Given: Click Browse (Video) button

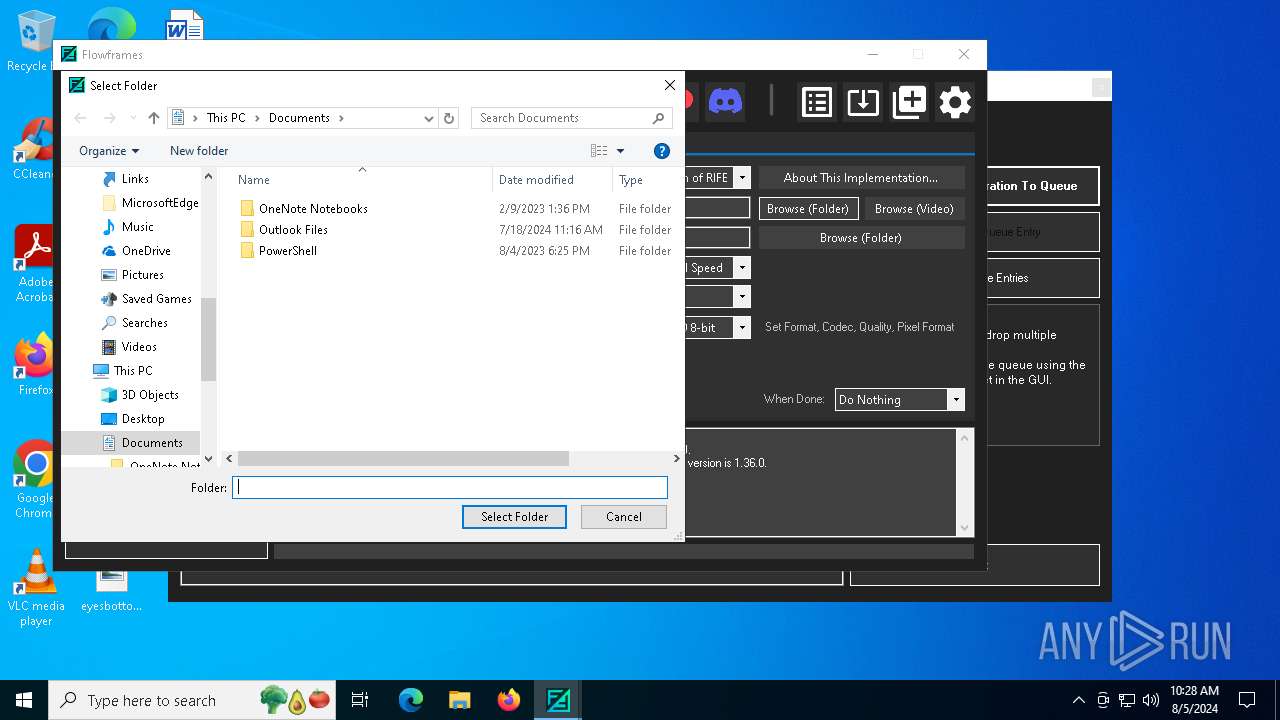Looking at the screenshot, I should (914, 209).
